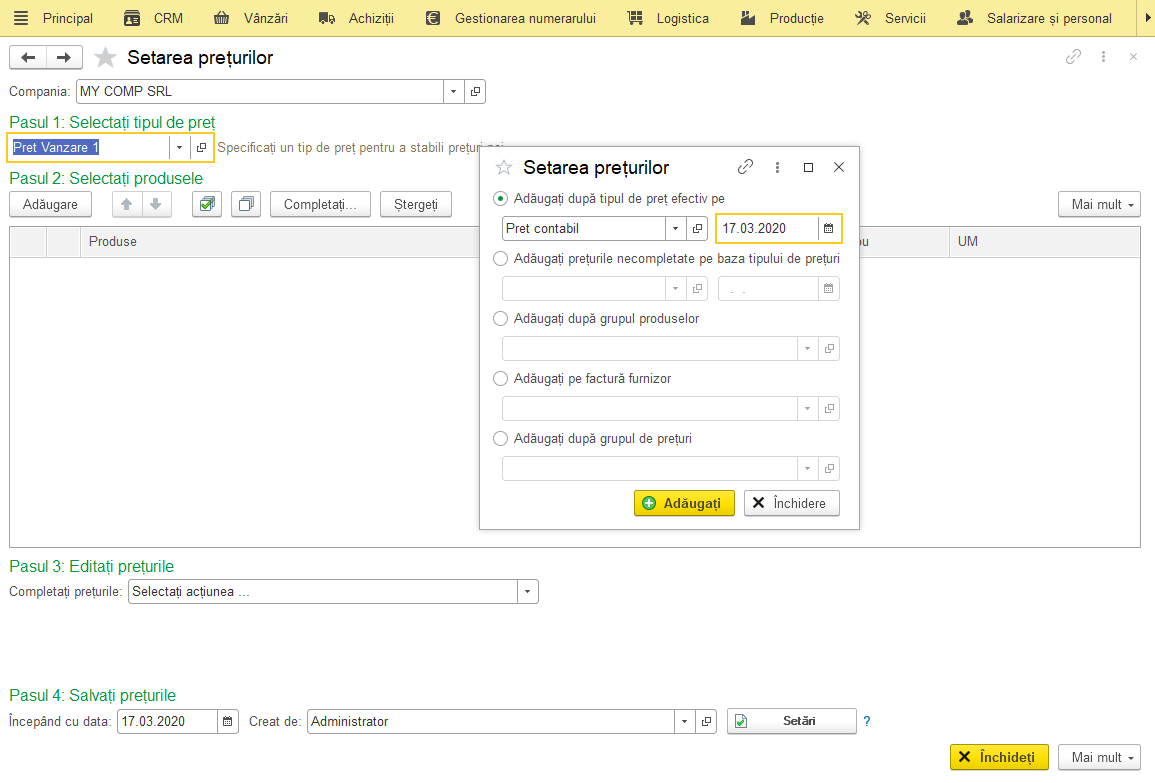This screenshot has height=783, width=1155.
Task: Expand supplier invoice dropdown in dialog
Action: click(x=807, y=408)
